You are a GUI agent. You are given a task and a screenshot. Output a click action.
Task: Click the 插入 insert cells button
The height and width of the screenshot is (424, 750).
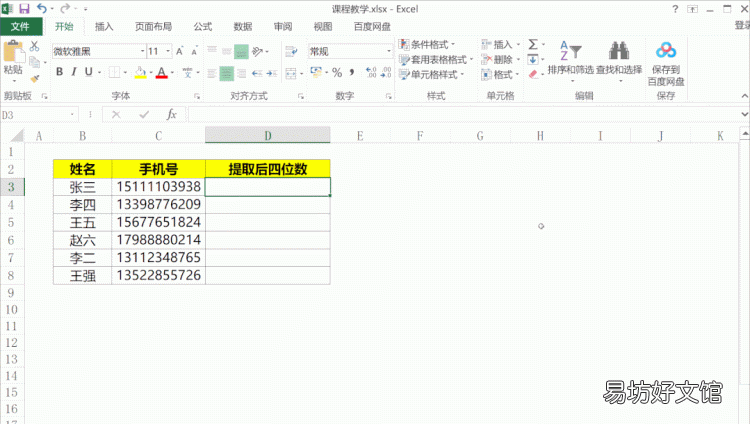(500, 45)
